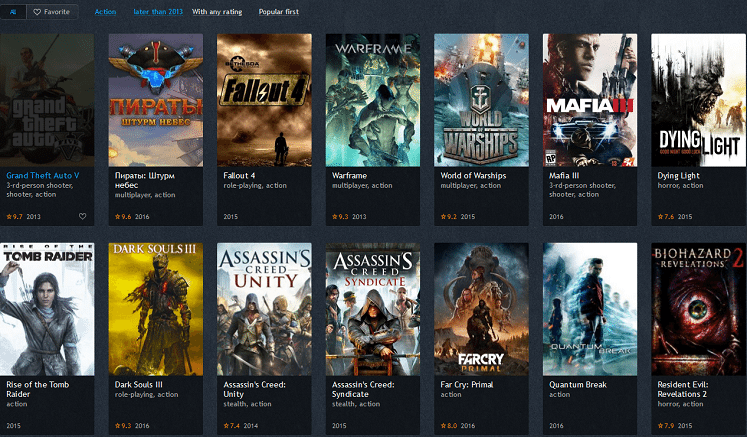Click the Fallout 4 cover image
Viewport: 747px width, 437px height.
tap(264, 100)
